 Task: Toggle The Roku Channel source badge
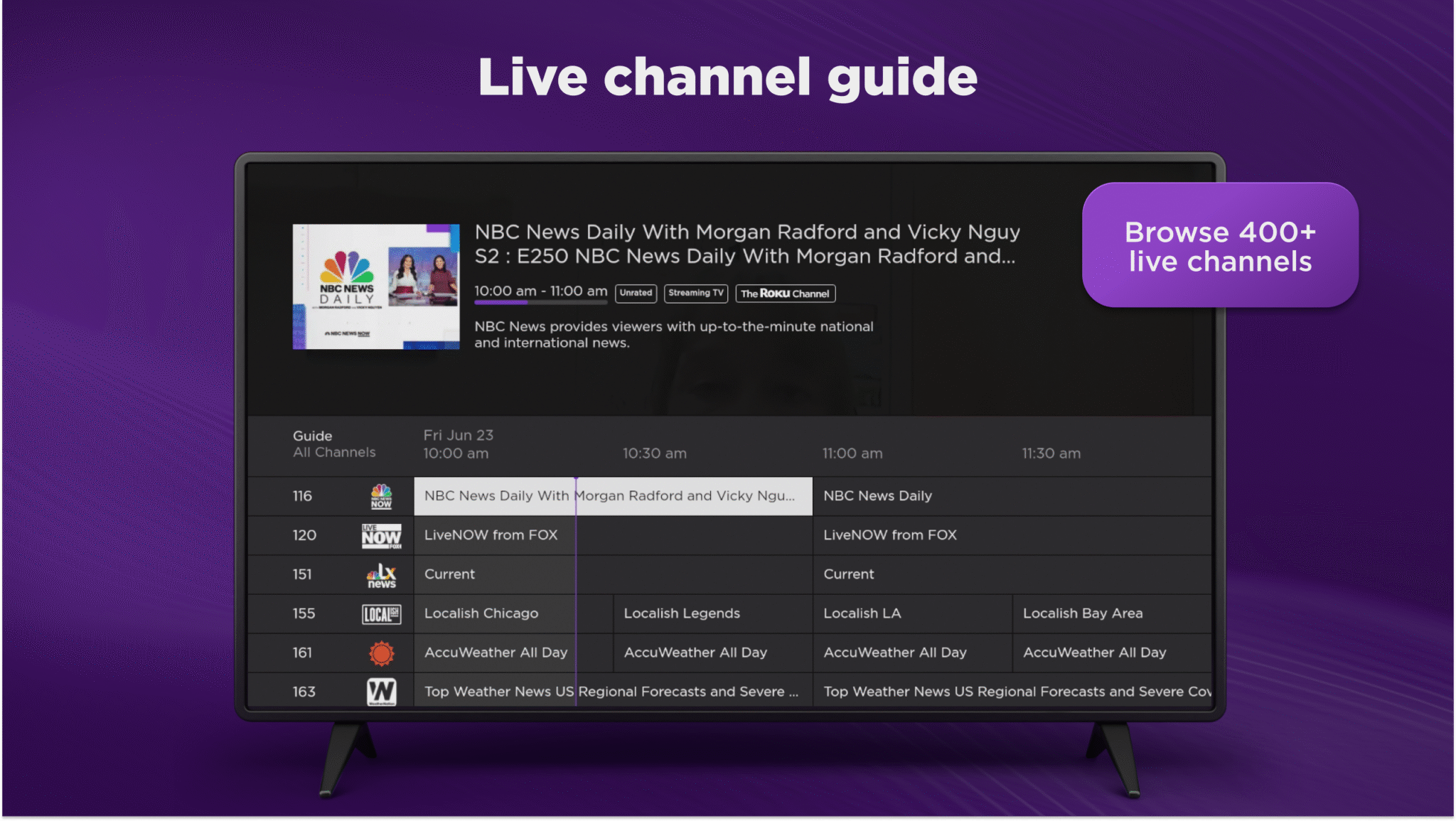[785, 293]
